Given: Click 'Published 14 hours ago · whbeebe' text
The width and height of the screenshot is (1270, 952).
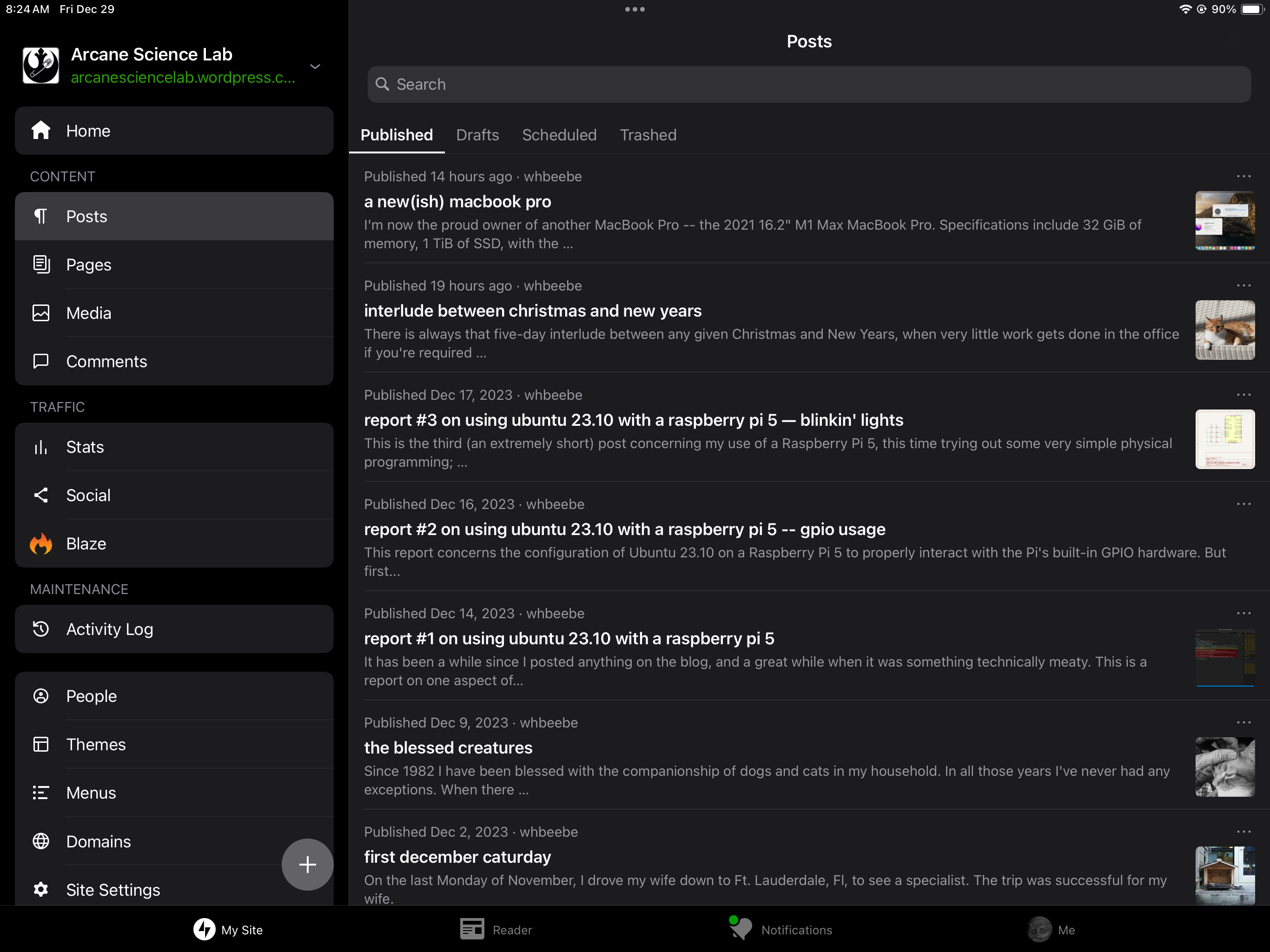Looking at the screenshot, I should point(472,176).
